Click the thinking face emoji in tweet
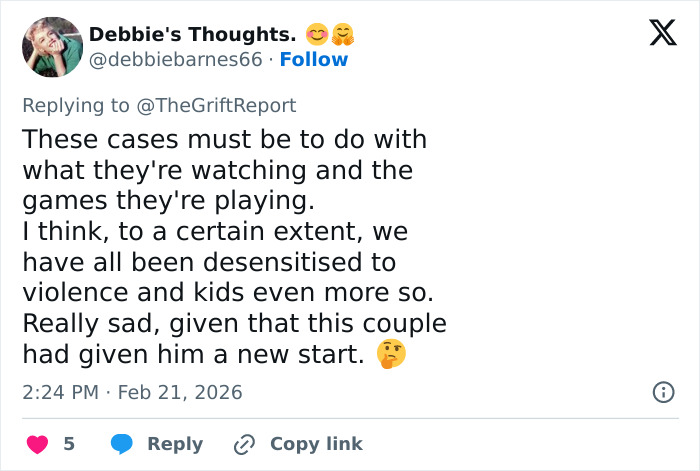The image size is (700, 471). pyautogui.click(x=390, y=355)
